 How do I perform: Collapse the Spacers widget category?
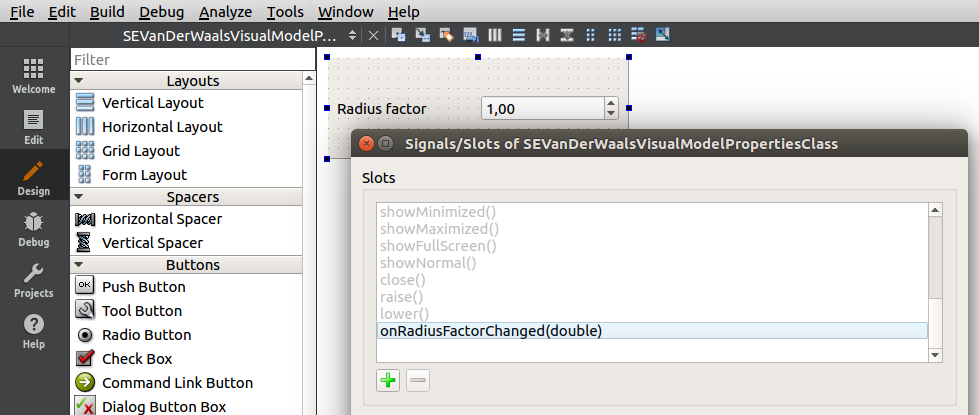79,197
